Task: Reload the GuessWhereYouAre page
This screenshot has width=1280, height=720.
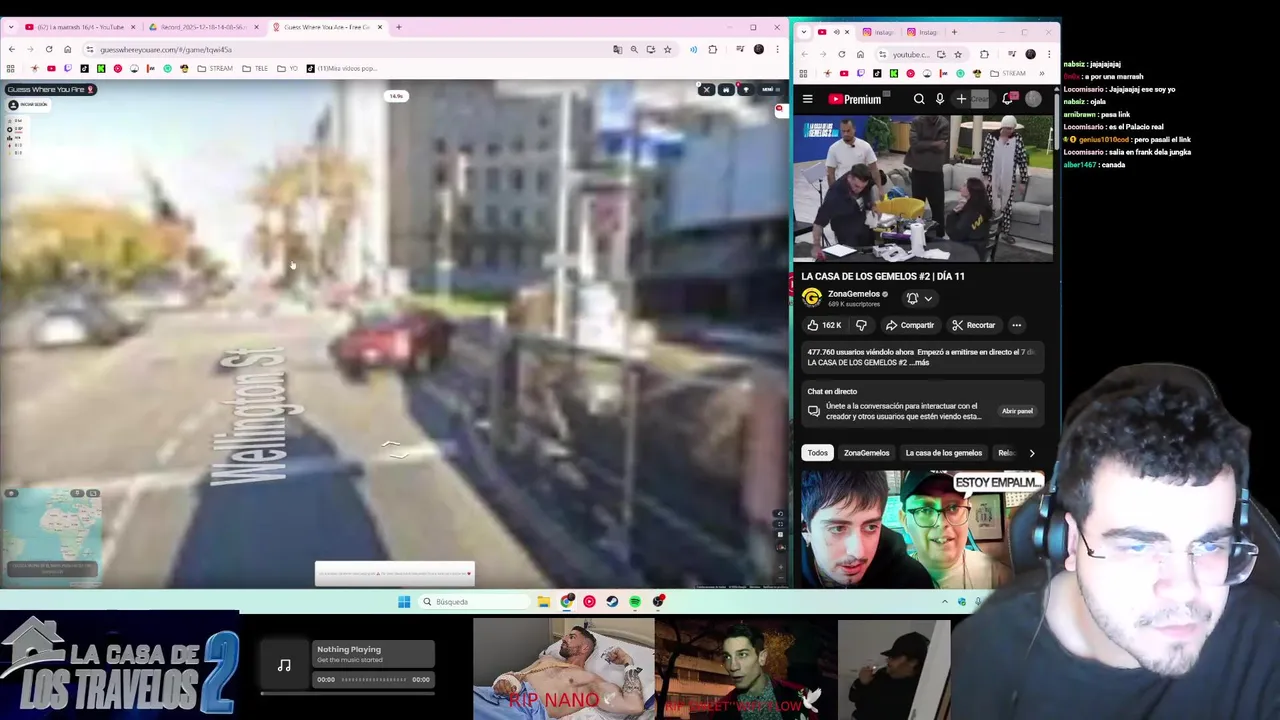Action: click(49, 49)
